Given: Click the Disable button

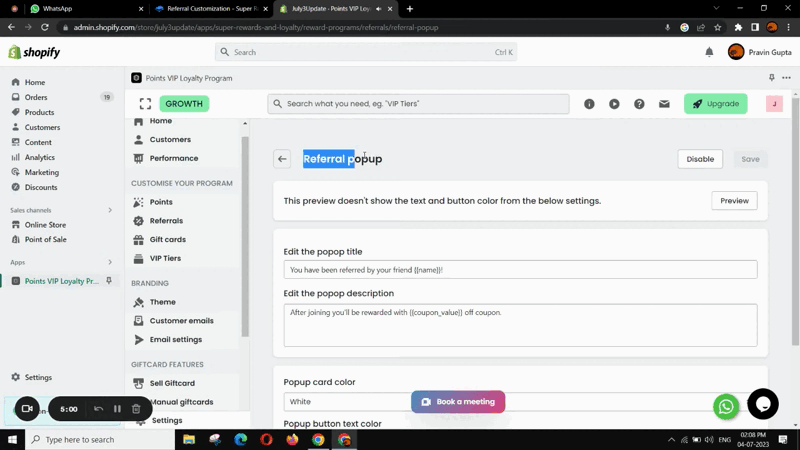Looking at the screenshot, I should [x=700, y=159].
